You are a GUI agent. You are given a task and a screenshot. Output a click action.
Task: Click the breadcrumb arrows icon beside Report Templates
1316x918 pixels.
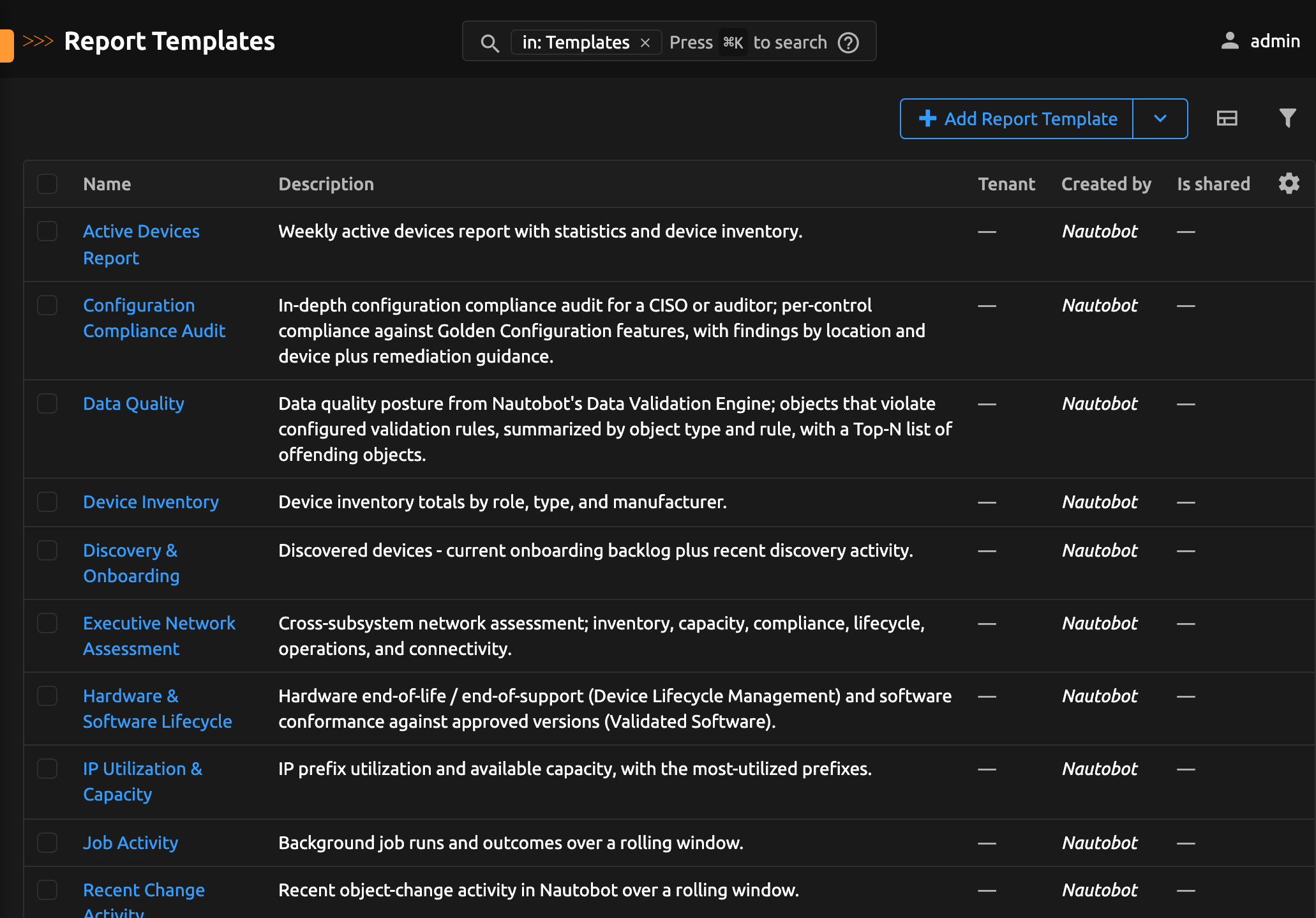click(x=38, y=41)
